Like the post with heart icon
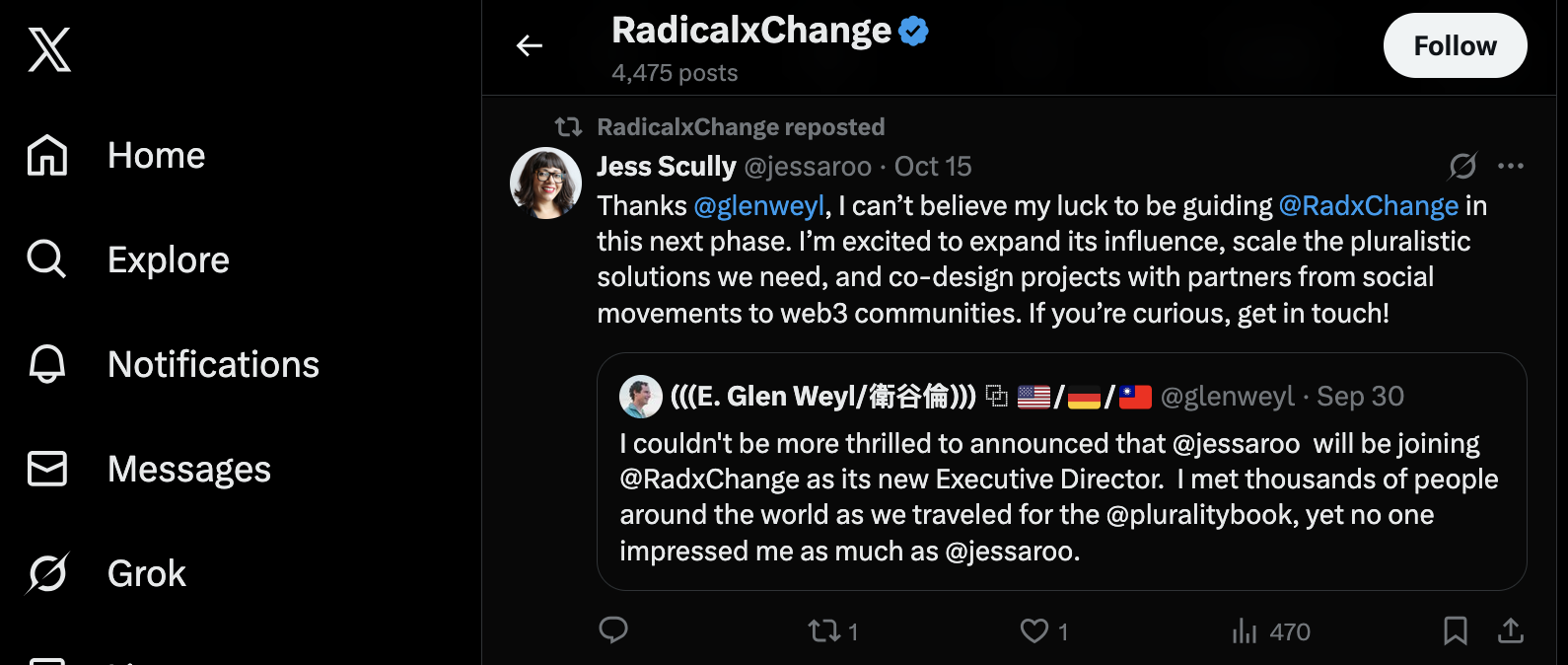Image resolution: width=1568 pixels, height=665 pixels. (x=1034, y=630)
